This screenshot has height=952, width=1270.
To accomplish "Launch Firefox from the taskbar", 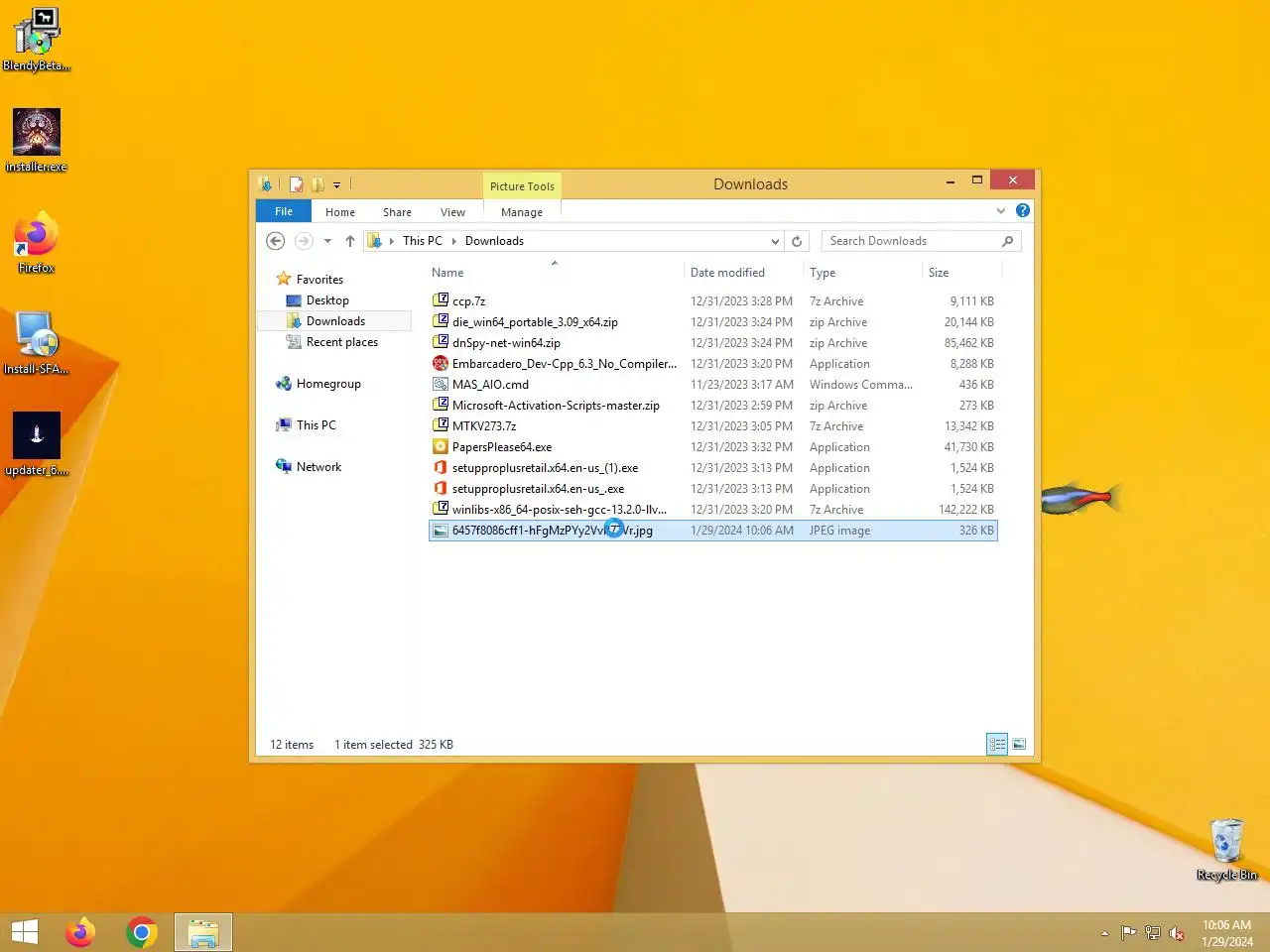I will pos(80,932).
